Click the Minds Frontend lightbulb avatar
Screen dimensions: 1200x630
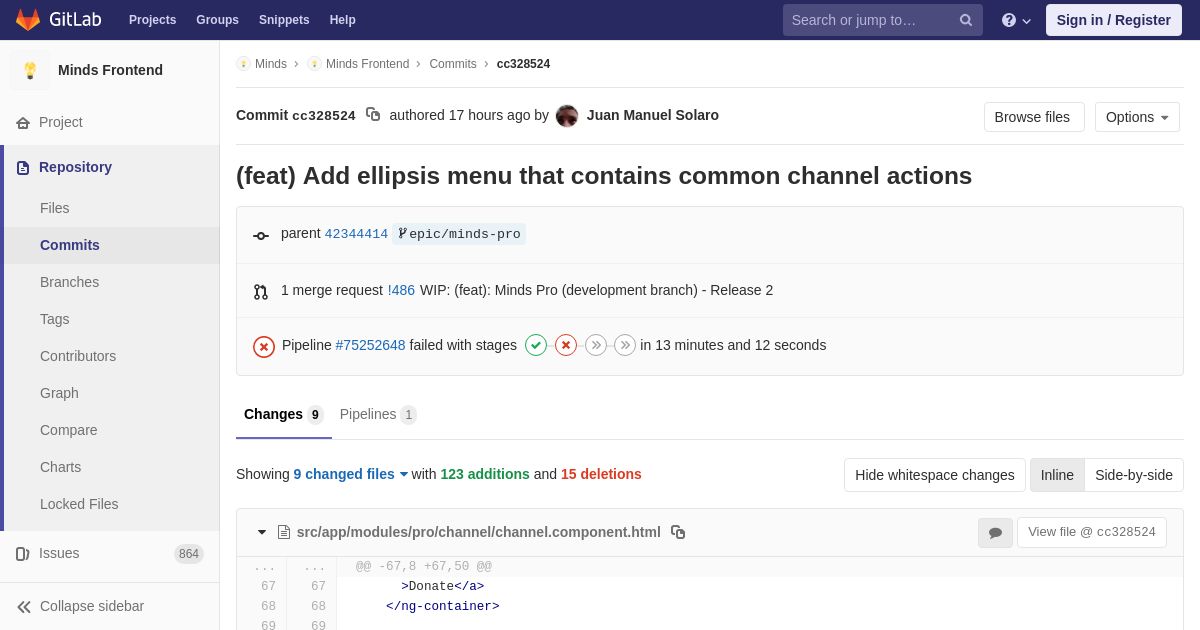click(x=30, y=70)
